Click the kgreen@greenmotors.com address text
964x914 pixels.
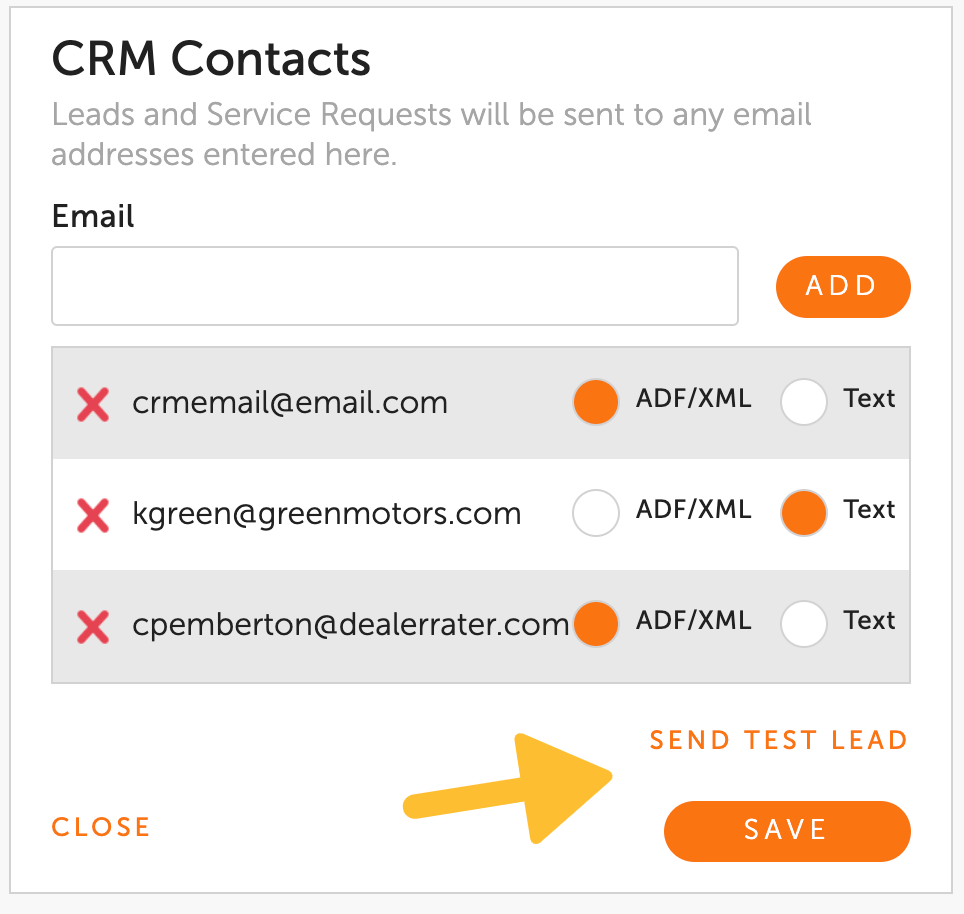tap(326, 514)
